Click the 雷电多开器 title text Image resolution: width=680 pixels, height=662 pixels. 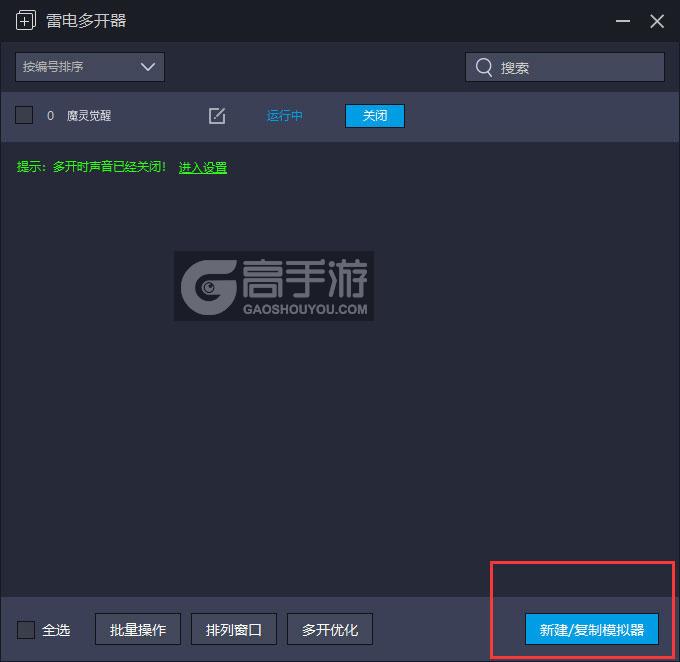coord(86,21)
